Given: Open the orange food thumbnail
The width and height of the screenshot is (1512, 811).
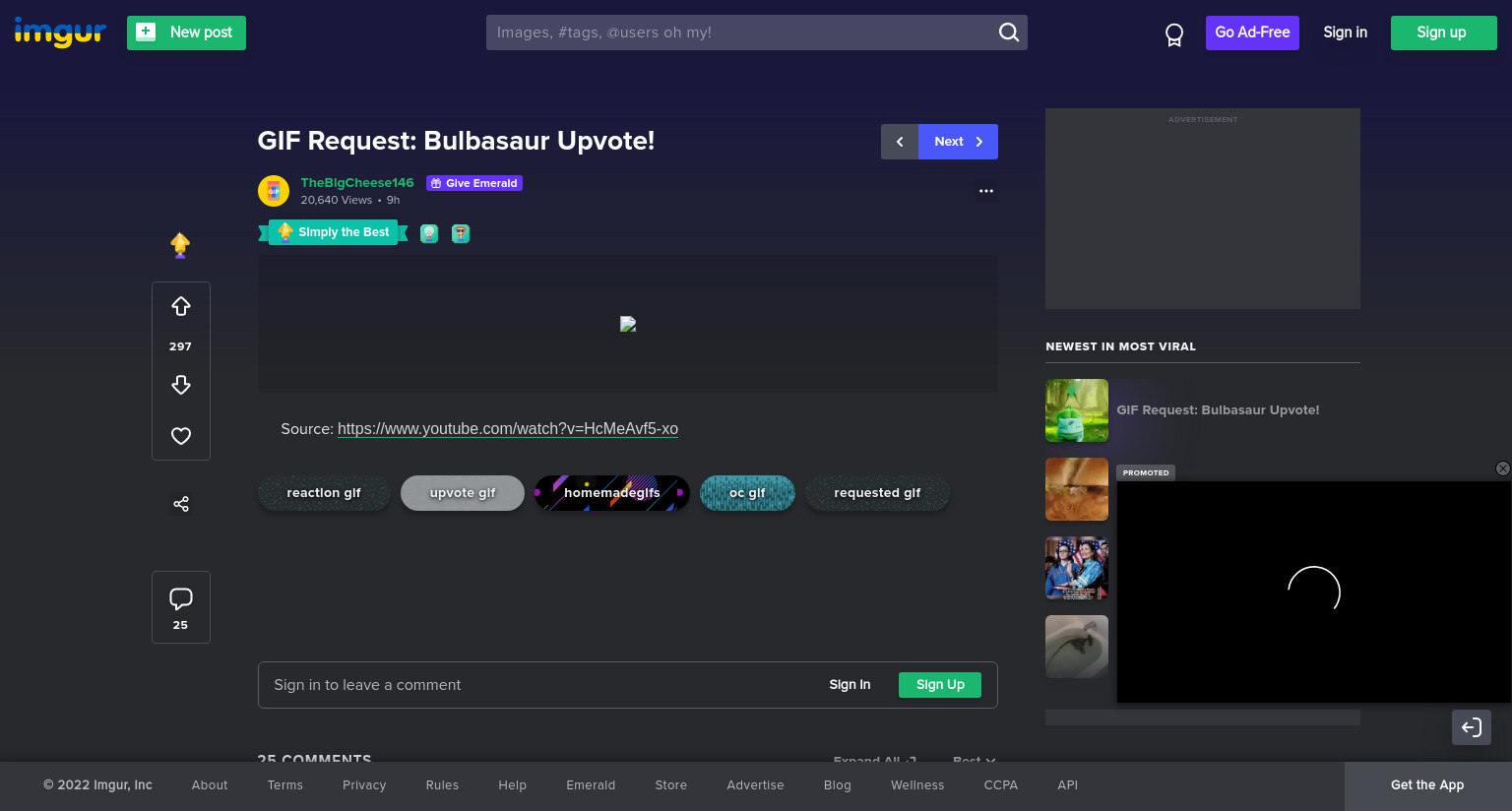Looking at the screenshot, I should tap(1077, 489).
